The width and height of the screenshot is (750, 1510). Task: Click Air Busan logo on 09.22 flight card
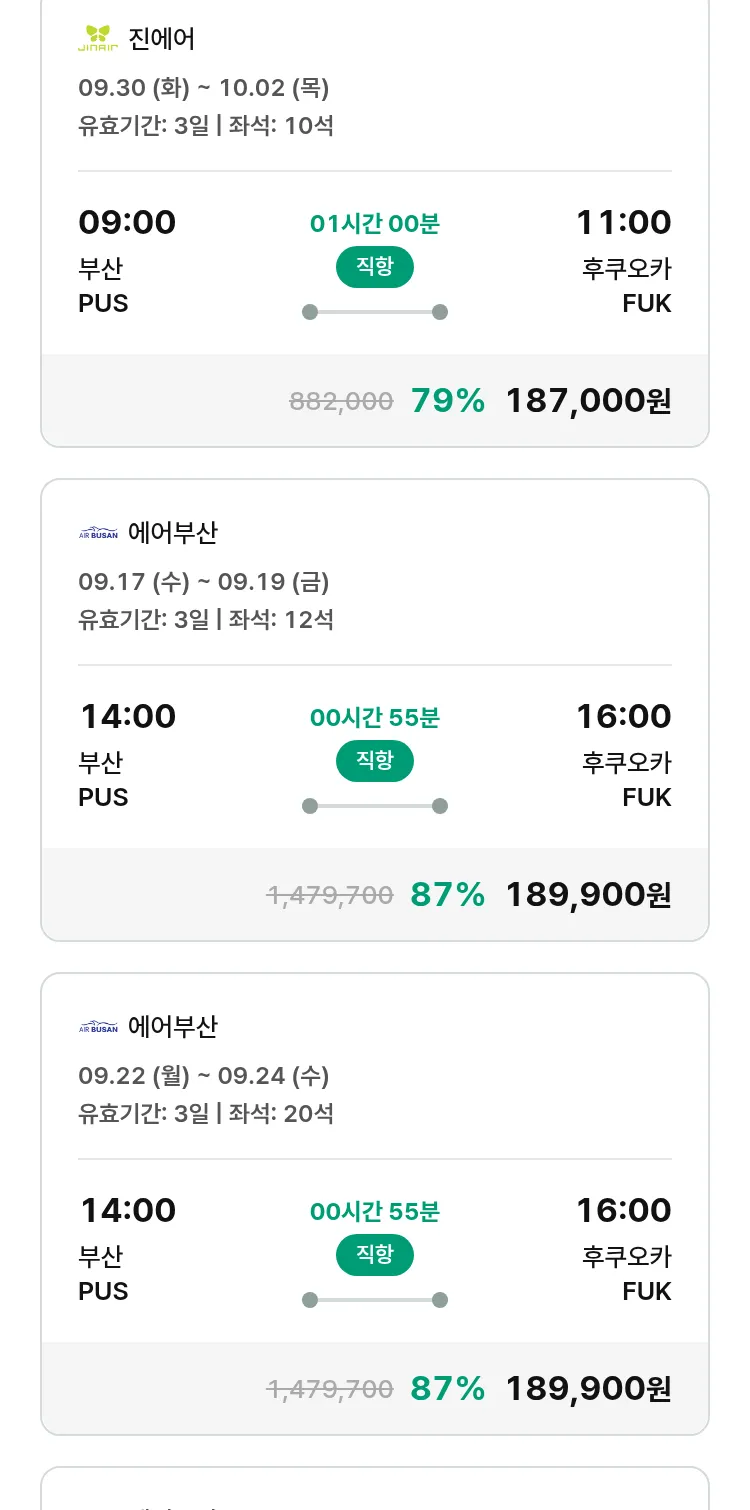98,1027
